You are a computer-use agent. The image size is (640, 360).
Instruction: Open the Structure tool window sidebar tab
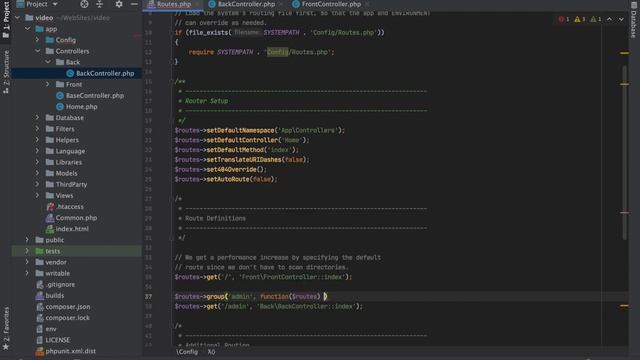tap(6, 72)
